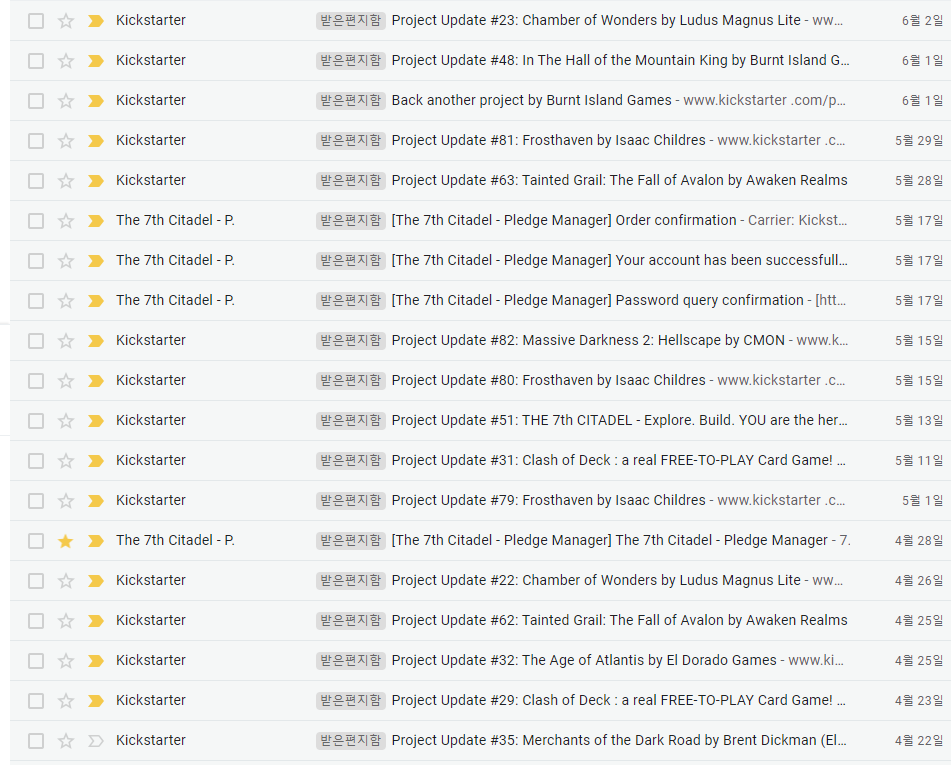This screenshot has width=951, height=765.
Task: Click 받은편지함 label on Project Update #23 row
Action: (x=351, y=21)
